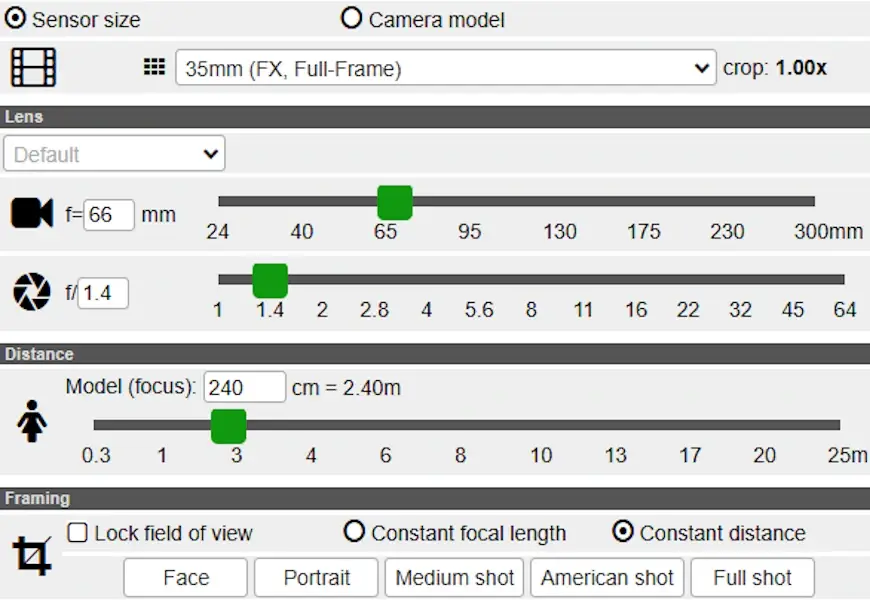Screen dimensions: 870x600
Task: Click the focal length slider handle
Action: pyautogui.click(x=395, y=202)
